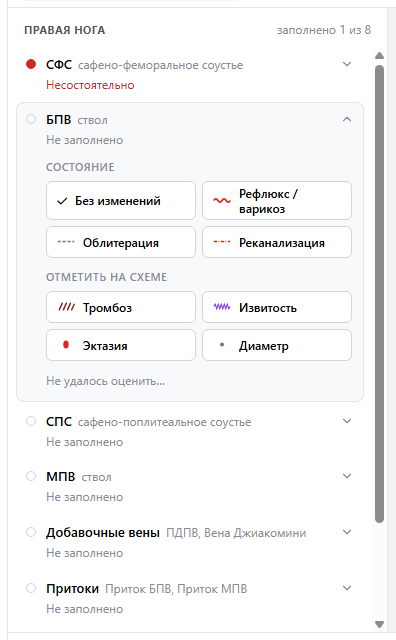Viewport: 396px width, 640px height.
Task: Click the Не удалось оценить... field
Action: (105, 381)
